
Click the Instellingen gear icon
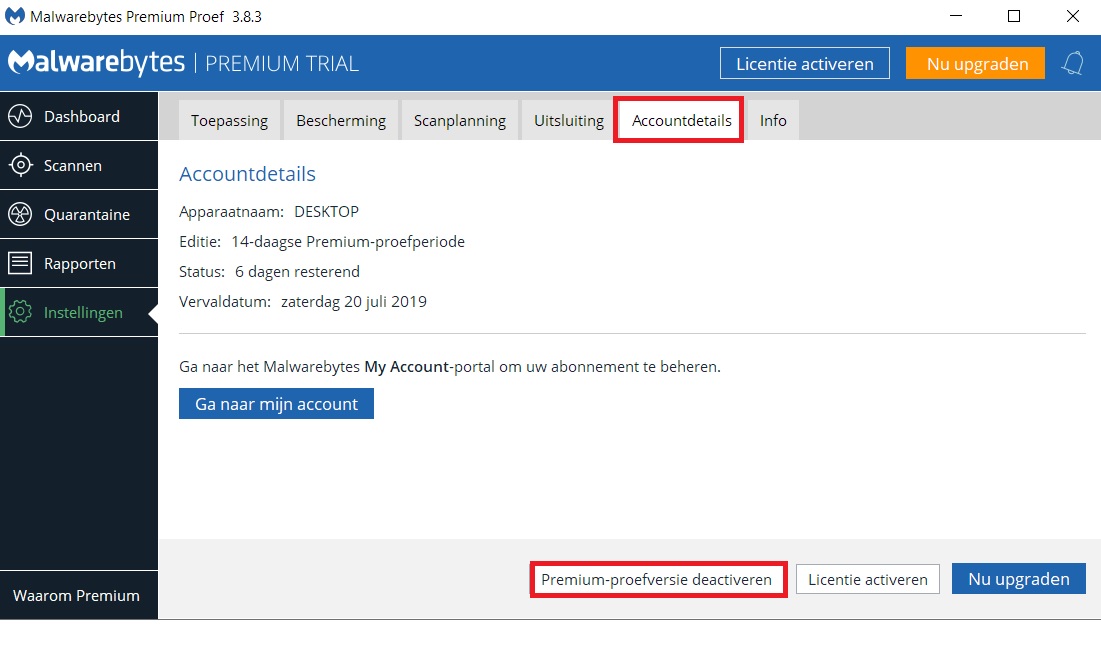(20, 312)
